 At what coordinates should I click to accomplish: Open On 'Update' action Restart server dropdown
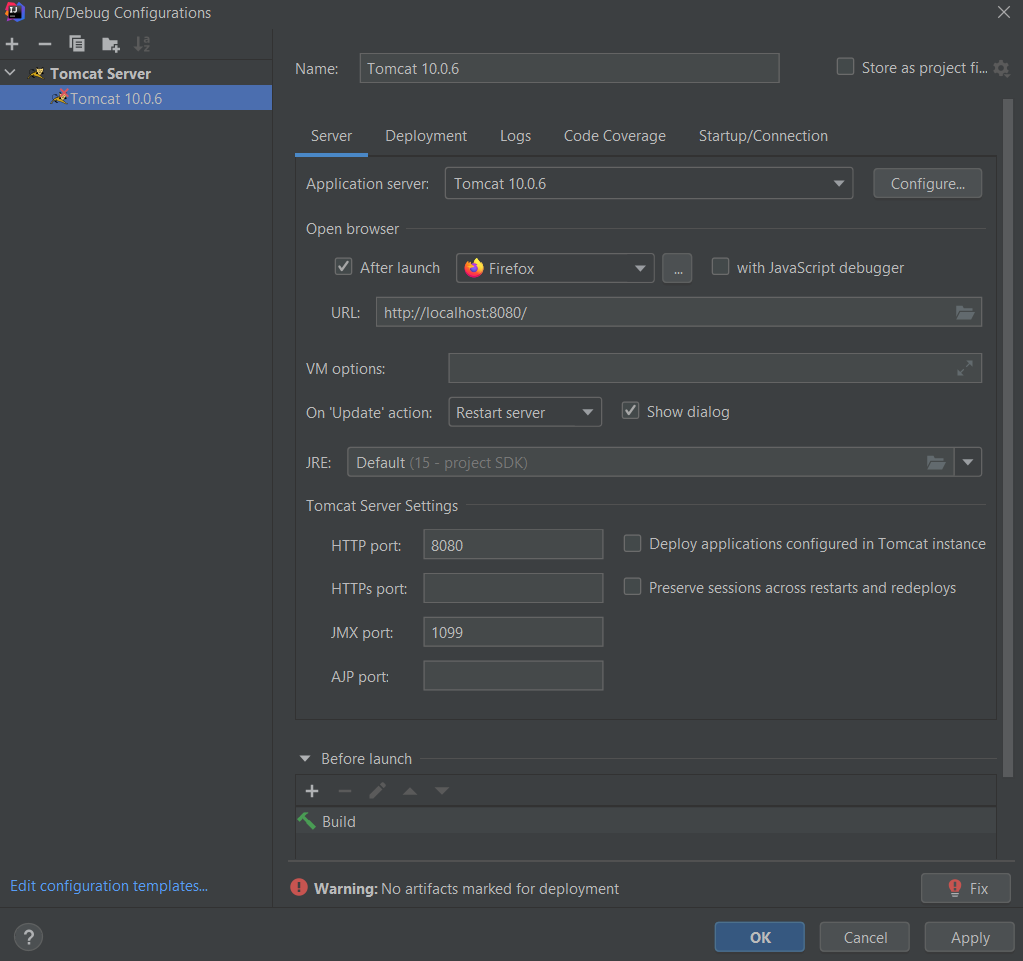pos(525,412)
